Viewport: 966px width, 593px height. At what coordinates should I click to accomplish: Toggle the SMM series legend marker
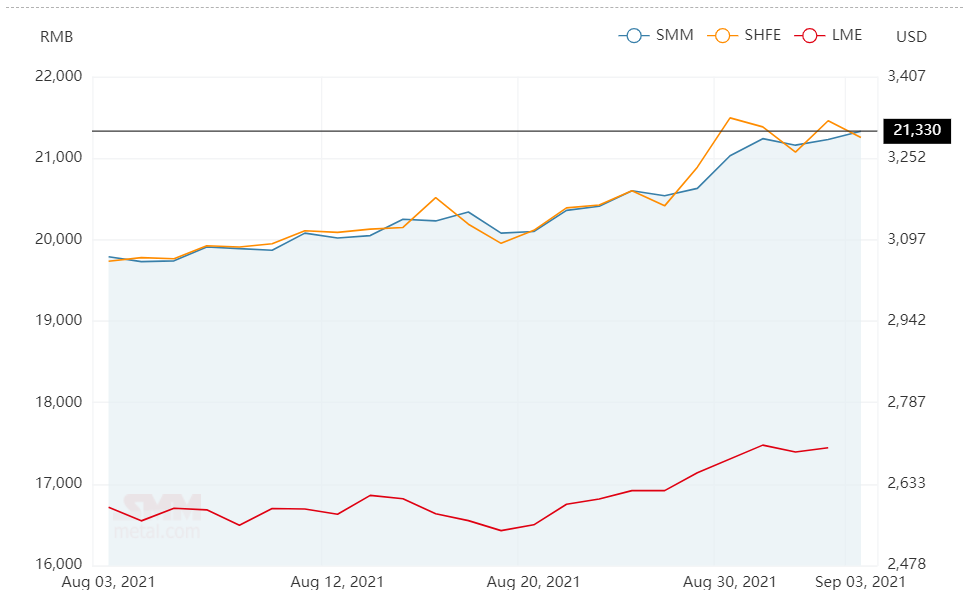tap(634, 36)
